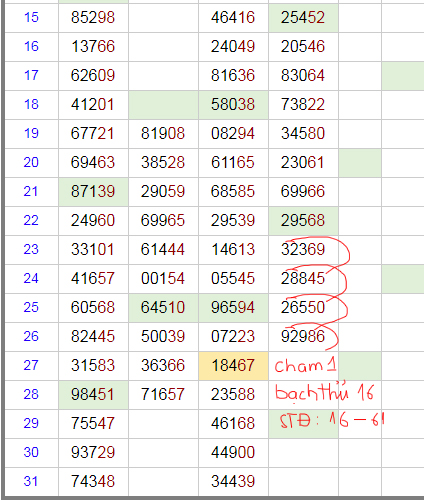Select row number 31
The width and height of the screenshot is (424, 500).
pos(31,482)
